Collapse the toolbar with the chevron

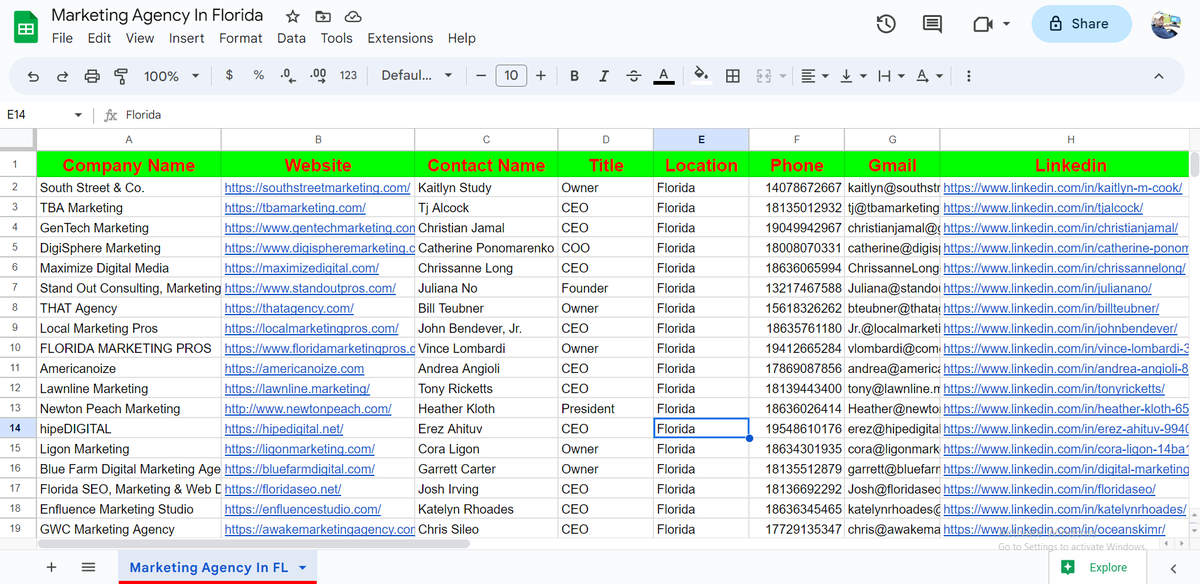click(1158, 76)
